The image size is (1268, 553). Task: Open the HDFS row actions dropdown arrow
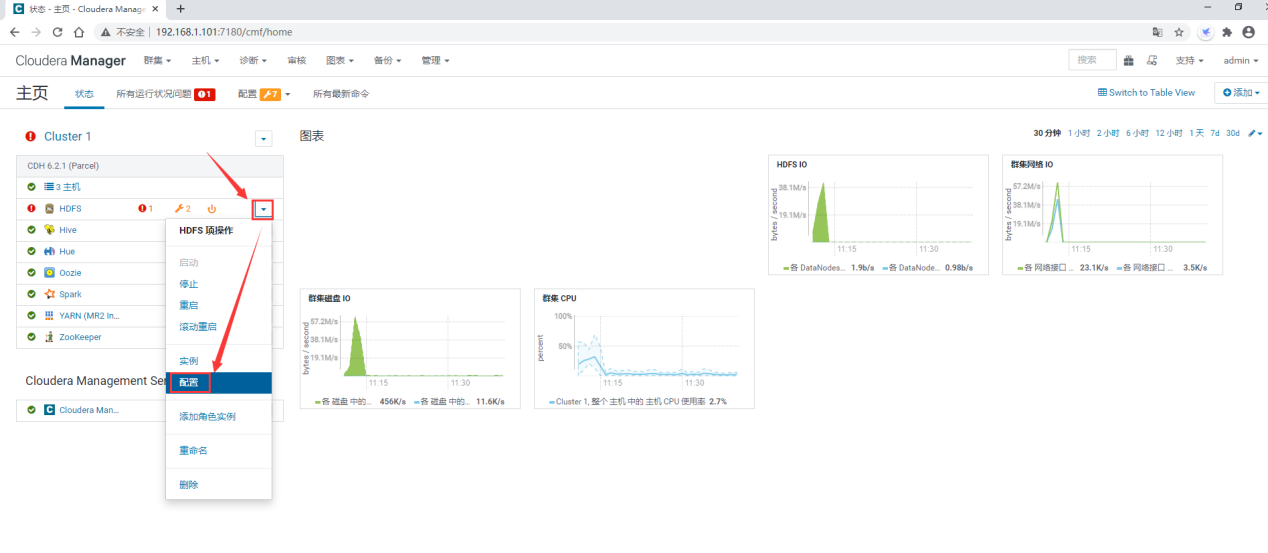(x=263, y=209)
